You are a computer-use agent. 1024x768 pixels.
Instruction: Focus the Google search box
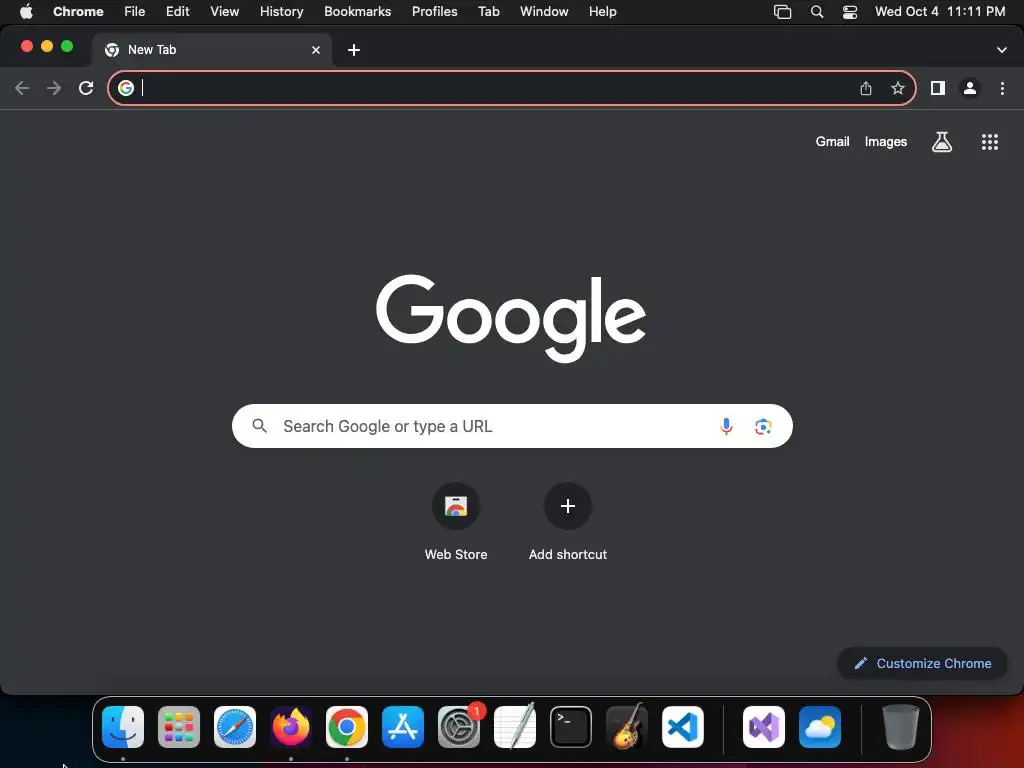point(512,426)
